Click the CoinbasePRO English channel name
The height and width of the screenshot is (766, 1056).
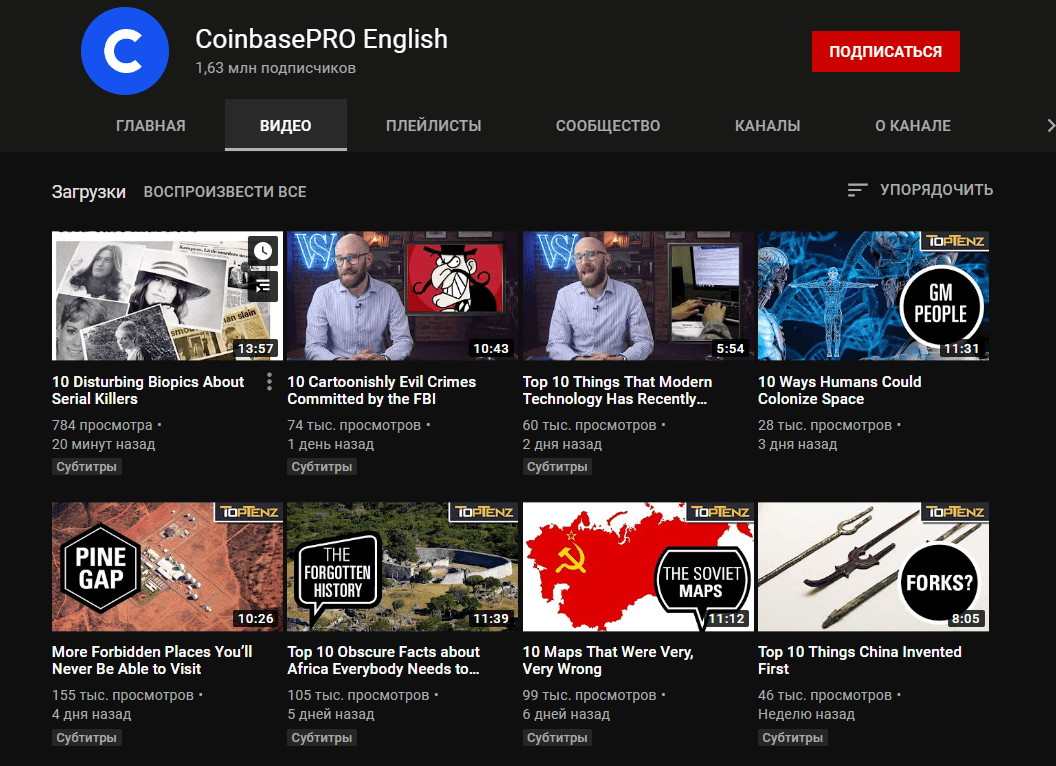point(322,39)
